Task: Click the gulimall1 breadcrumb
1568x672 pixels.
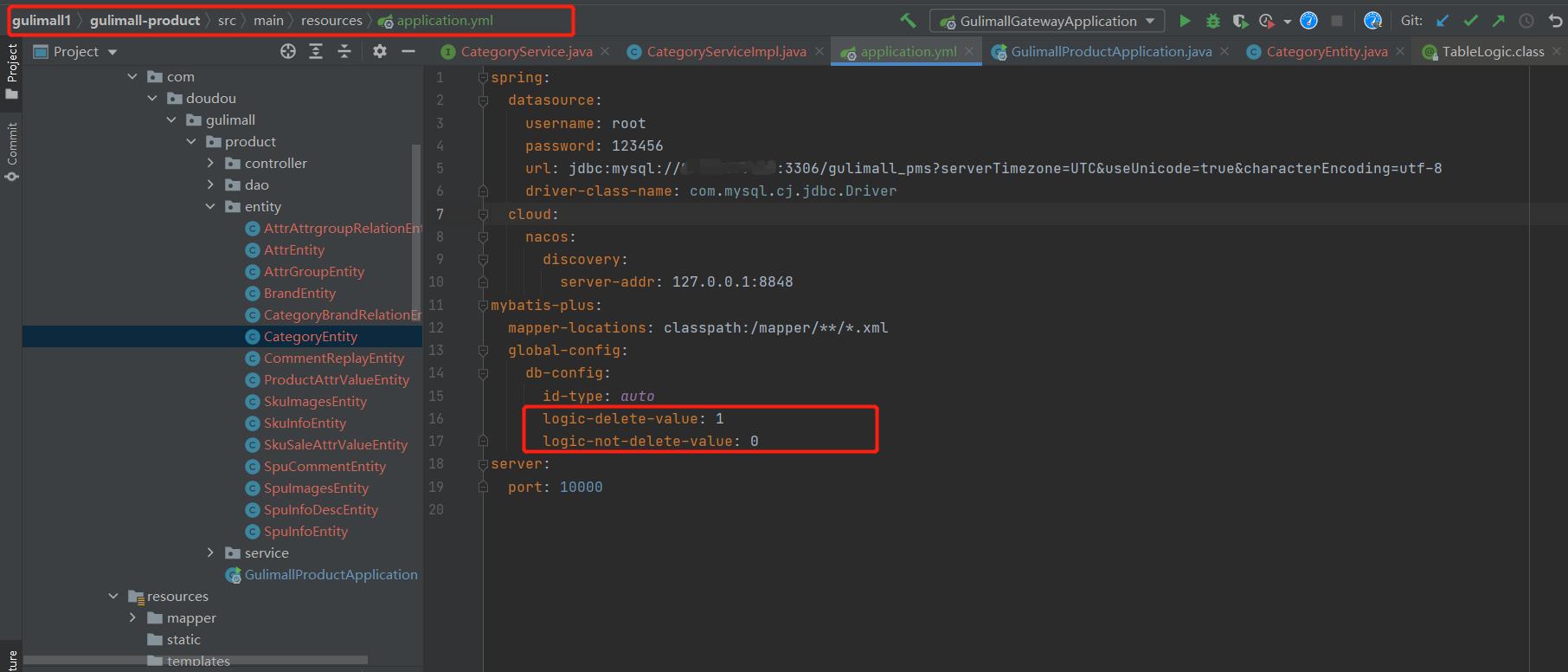Action: [42, 20]
